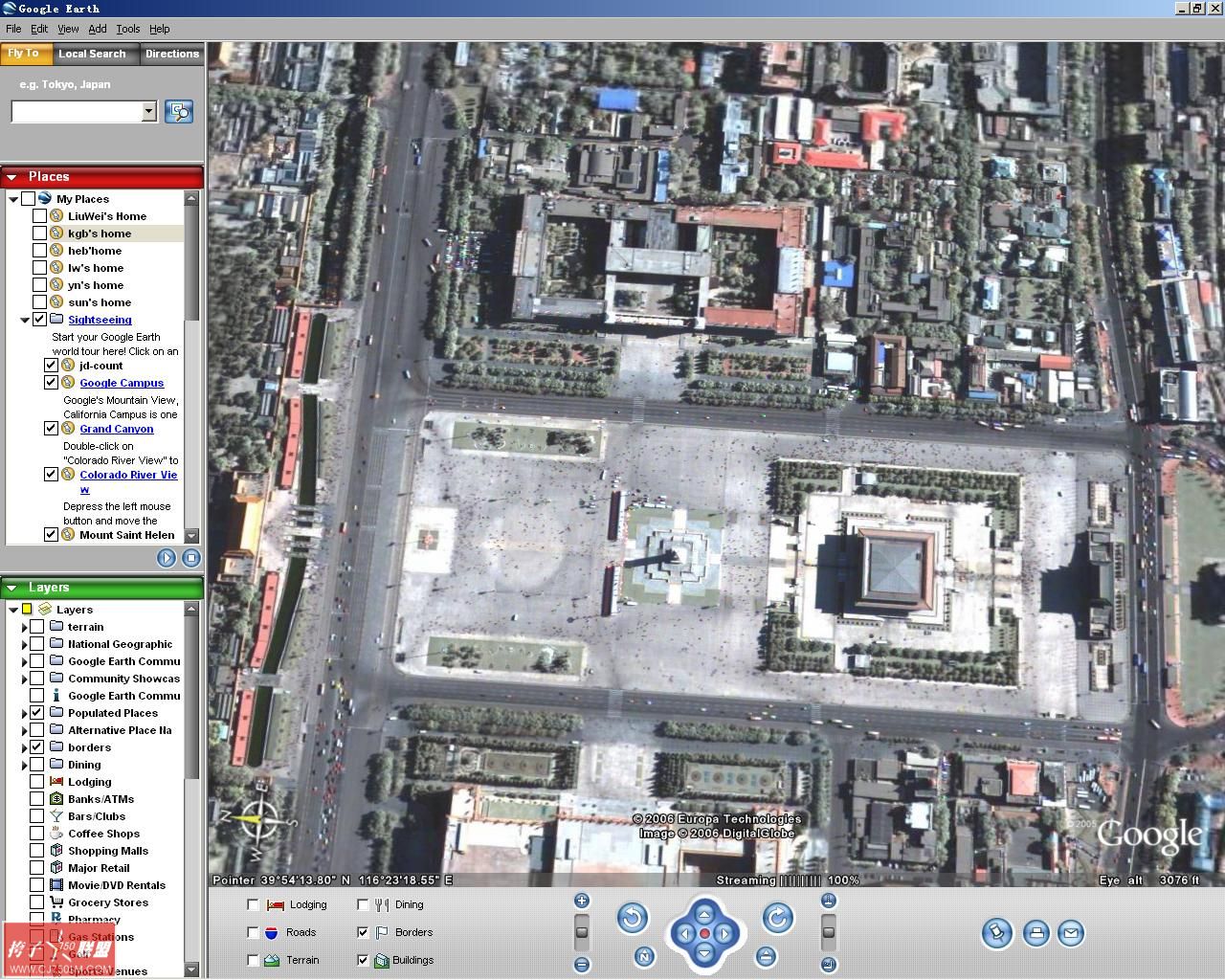Image resolution: width=1225 pixels, height=980 pixels.
Task: Tilt view down button below tilt slider
Action: click(x=829, y=965)
